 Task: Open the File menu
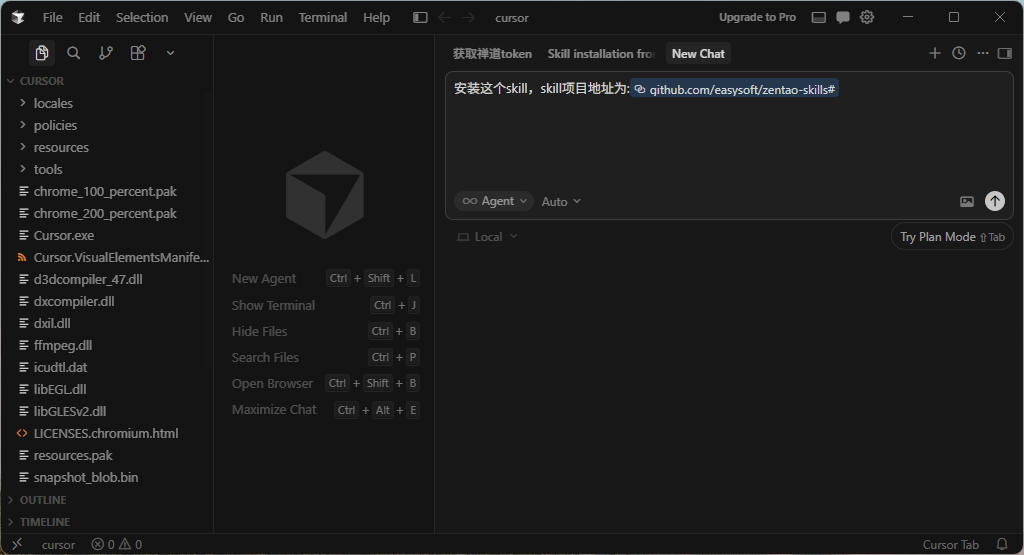click(x=53, y=18)
